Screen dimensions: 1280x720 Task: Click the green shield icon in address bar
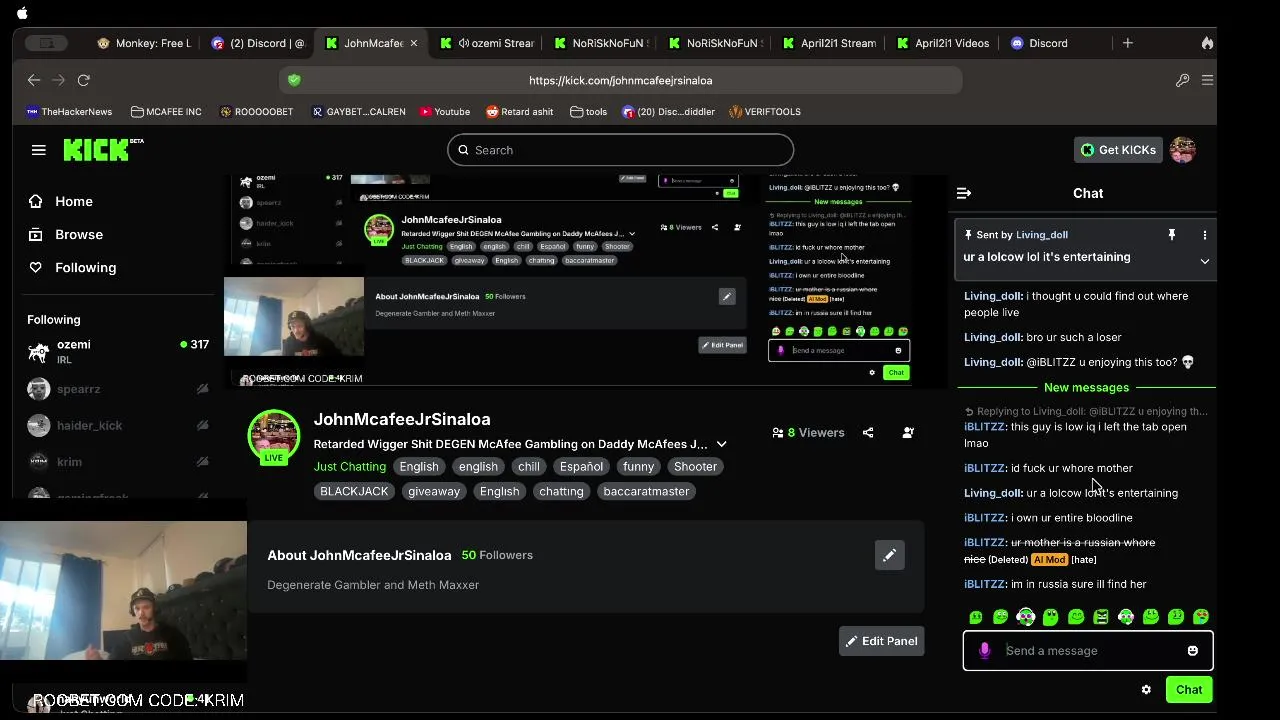coord(294,80)
